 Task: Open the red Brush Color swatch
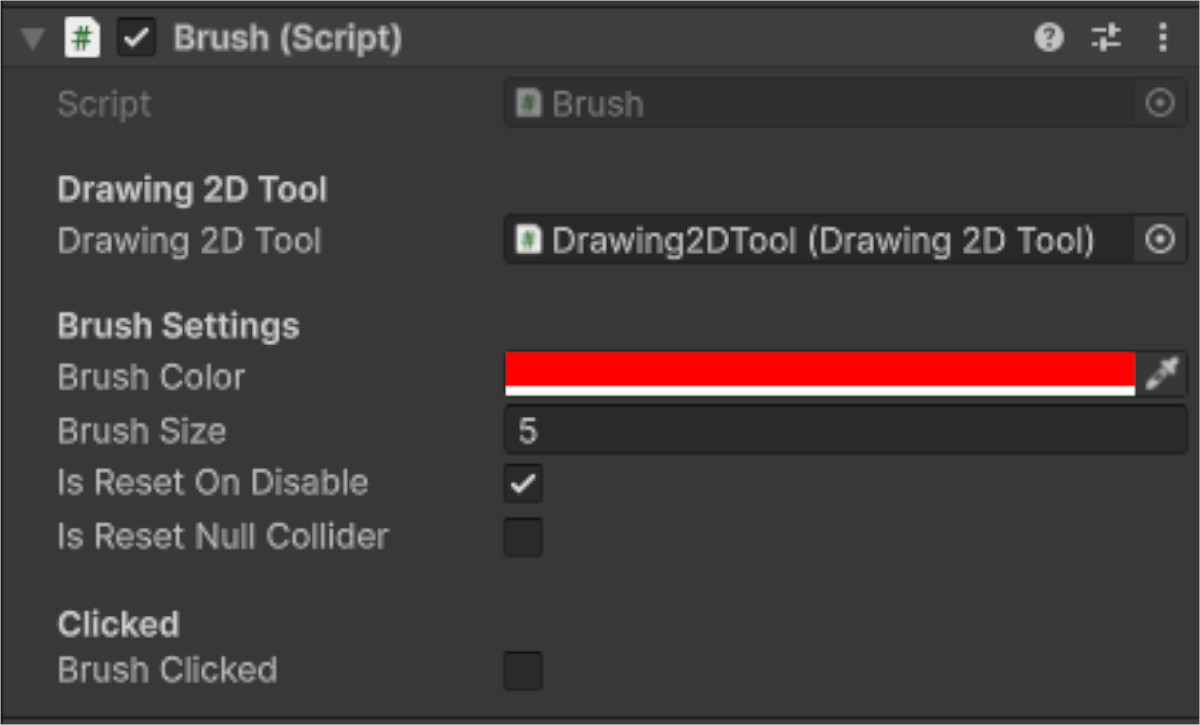(x=820, y=372)
